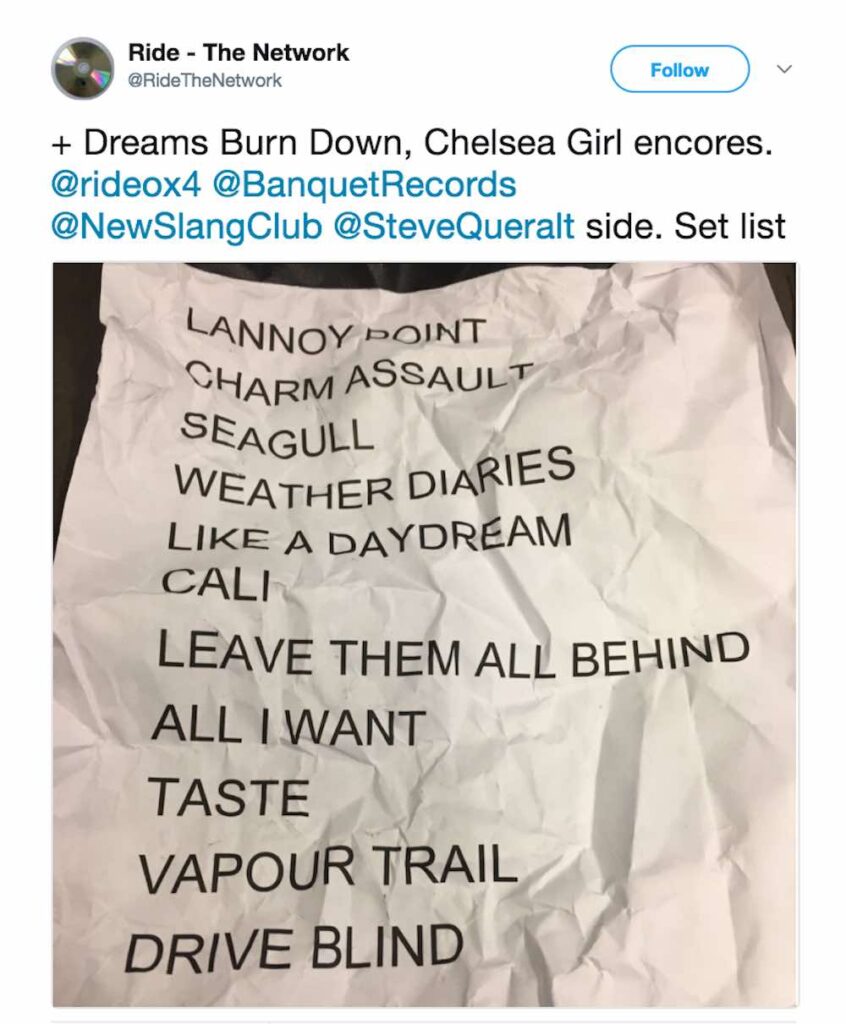The height and width of the screenshot is (1024, 846).
Task: Click "LEAVE THEM ALL BEHIND" in the photo
Action: [452, 654]
